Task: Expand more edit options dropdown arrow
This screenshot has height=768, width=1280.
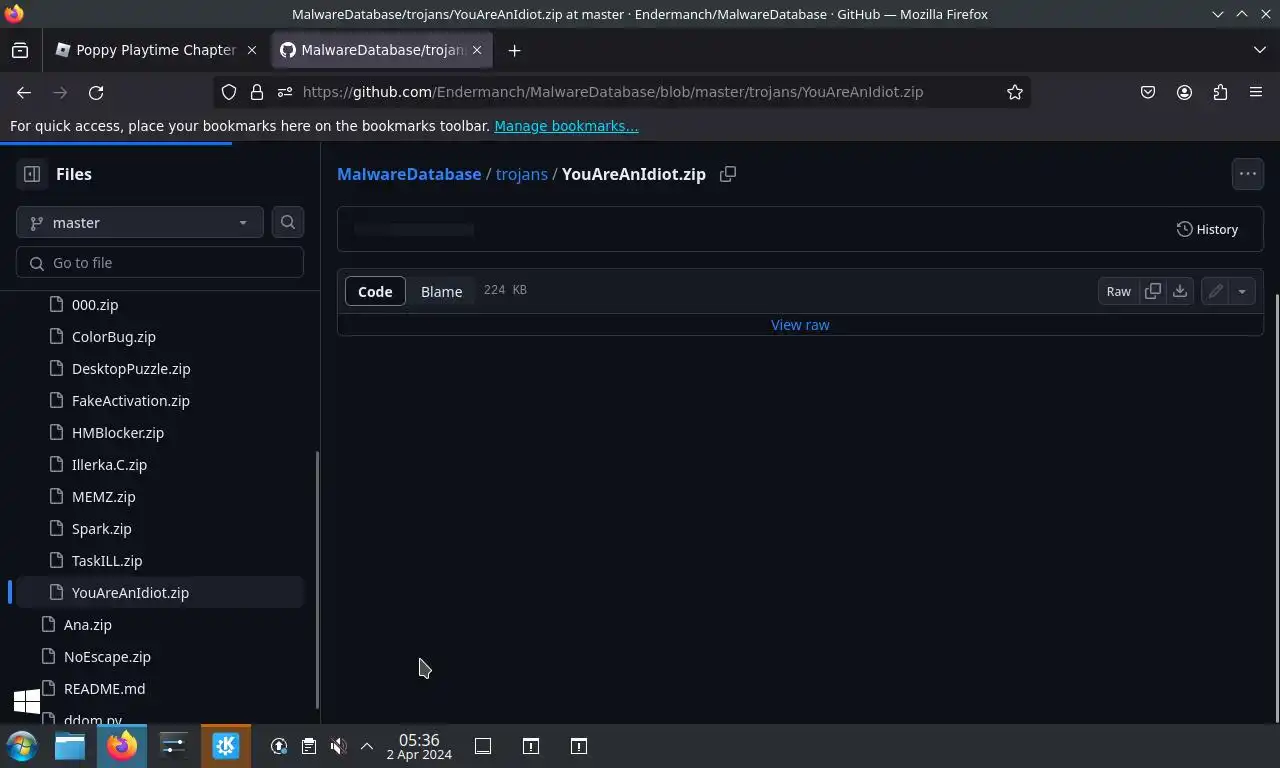Action: point(1242,291)
